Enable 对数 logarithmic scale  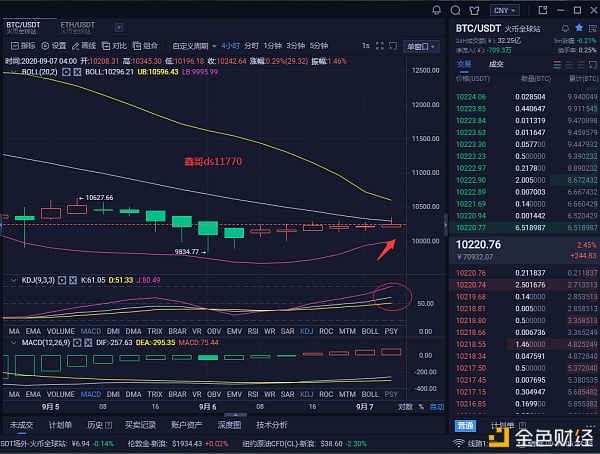[405, 407]
